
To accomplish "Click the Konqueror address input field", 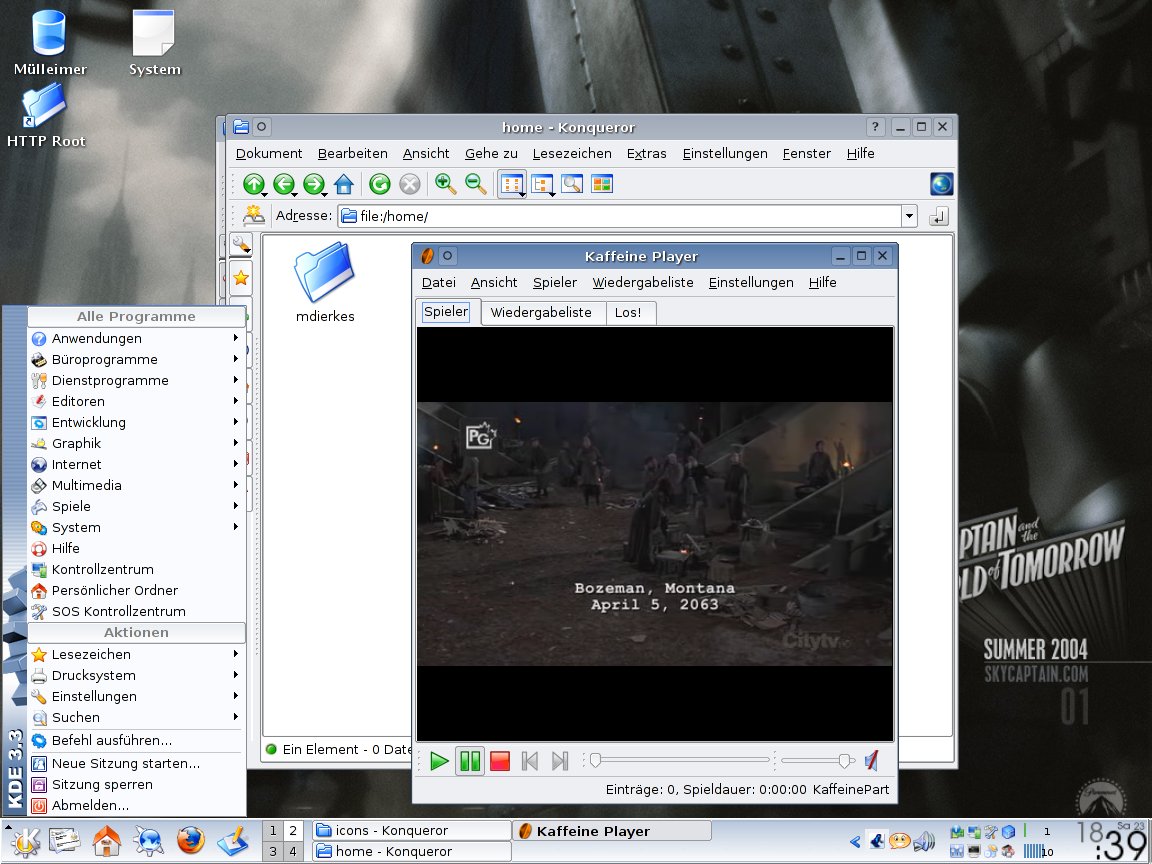I will [619, 216].
